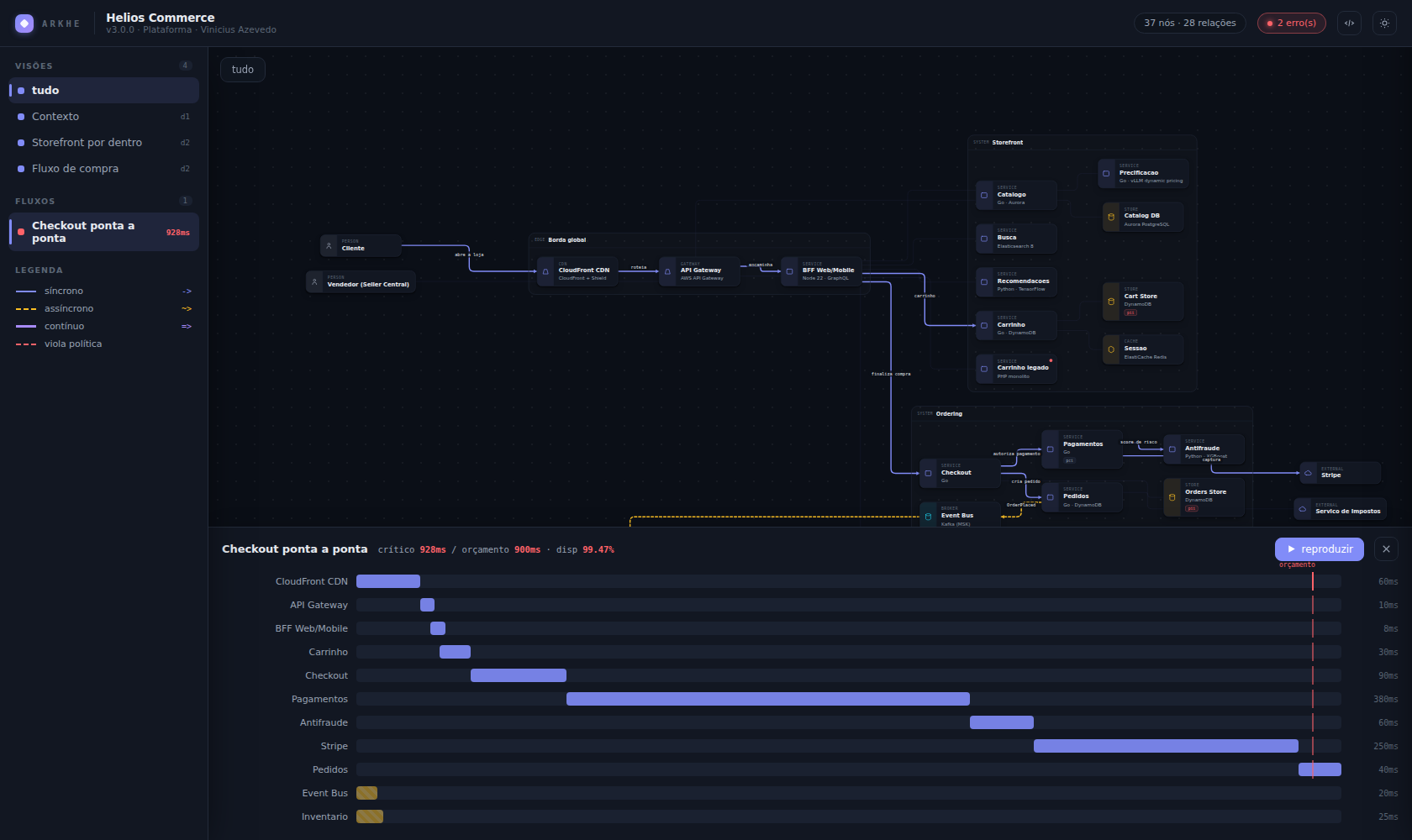The height and width of the screenshot is (840, 1412).
Task: Open the Contexto view
Action: coord(104,117)
